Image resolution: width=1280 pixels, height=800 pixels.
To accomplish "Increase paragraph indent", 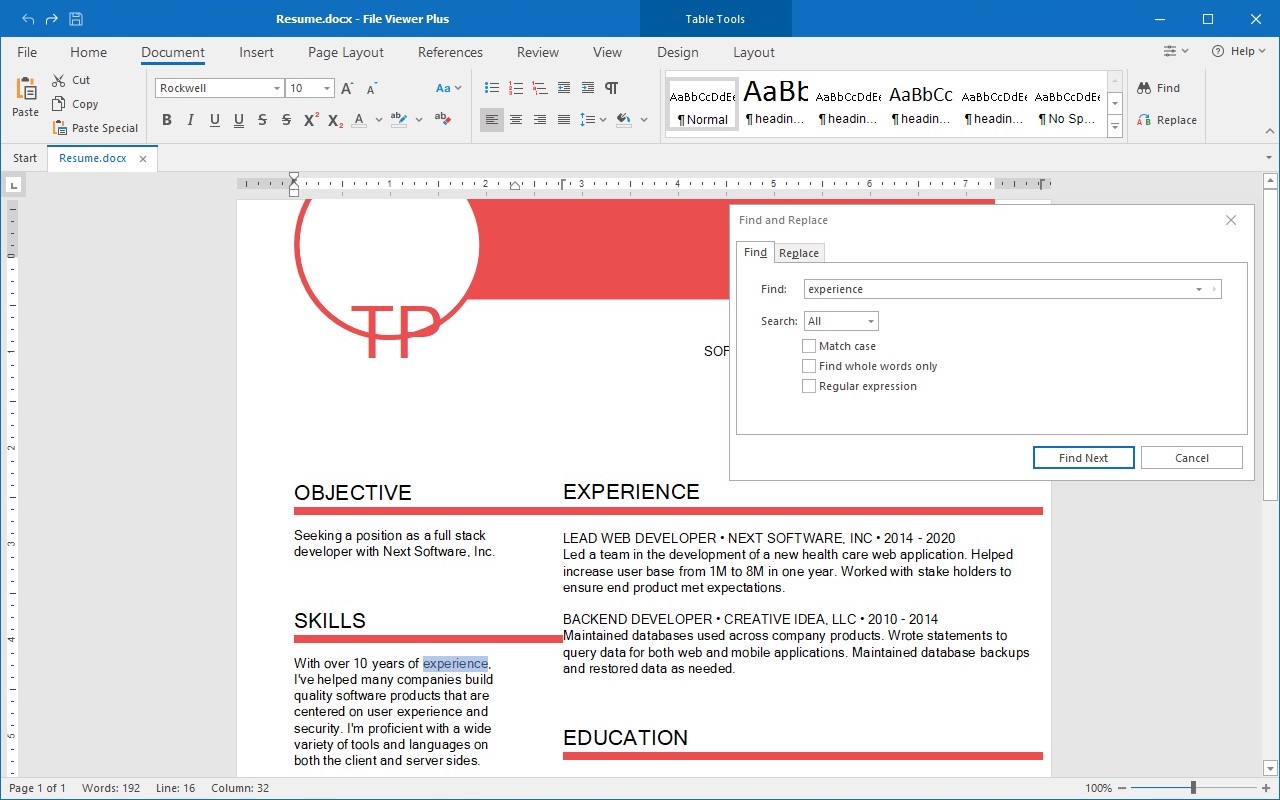I will 588,88.
